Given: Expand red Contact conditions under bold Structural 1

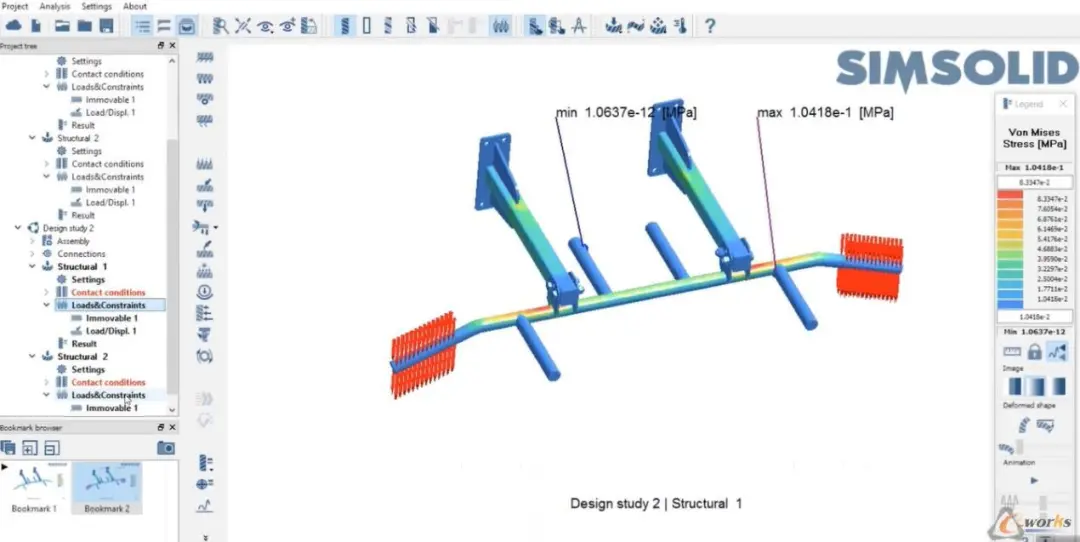Looking at the screenshot, I should coord(47,292).
